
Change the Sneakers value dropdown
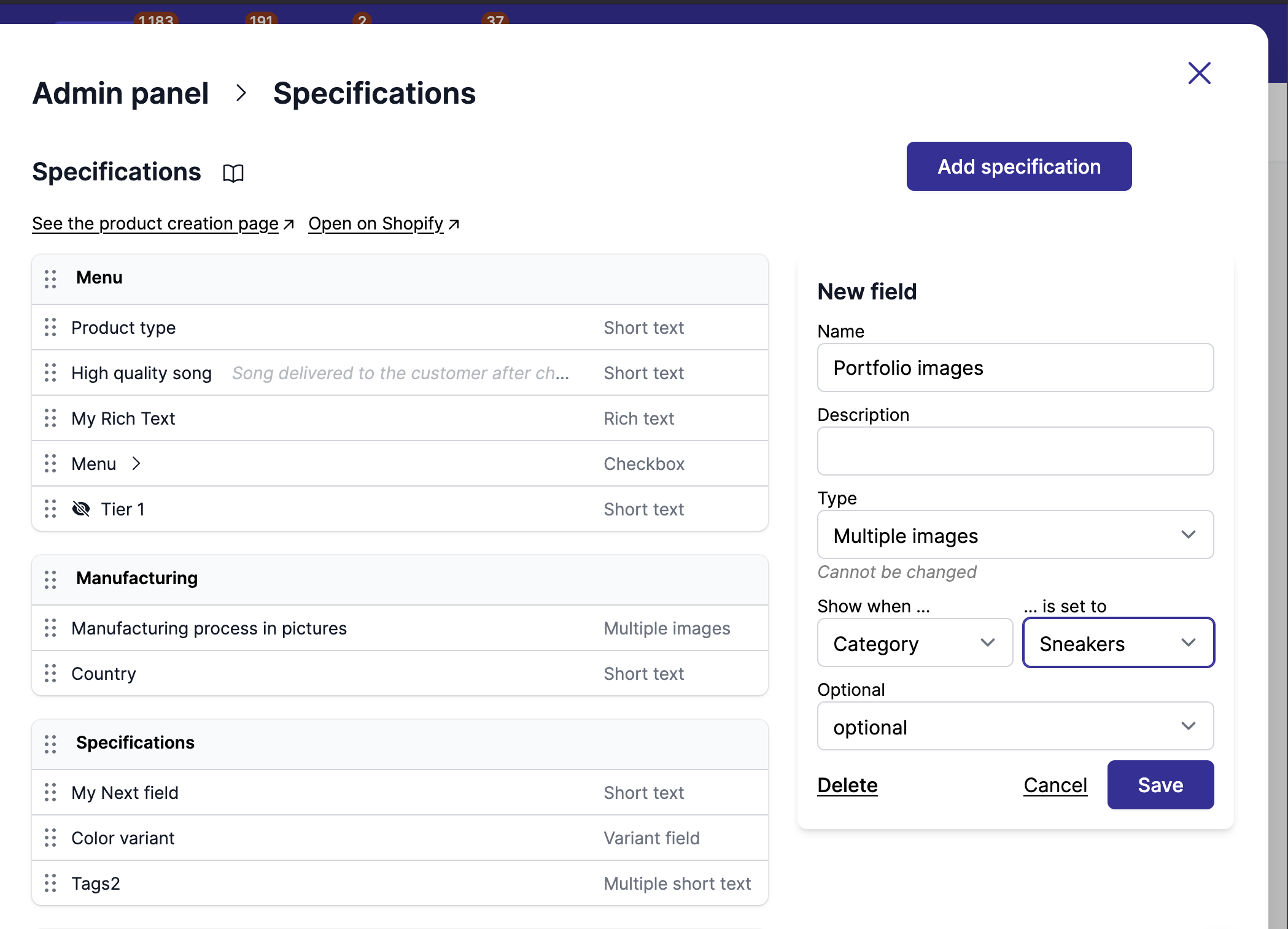coord(1118,643)
